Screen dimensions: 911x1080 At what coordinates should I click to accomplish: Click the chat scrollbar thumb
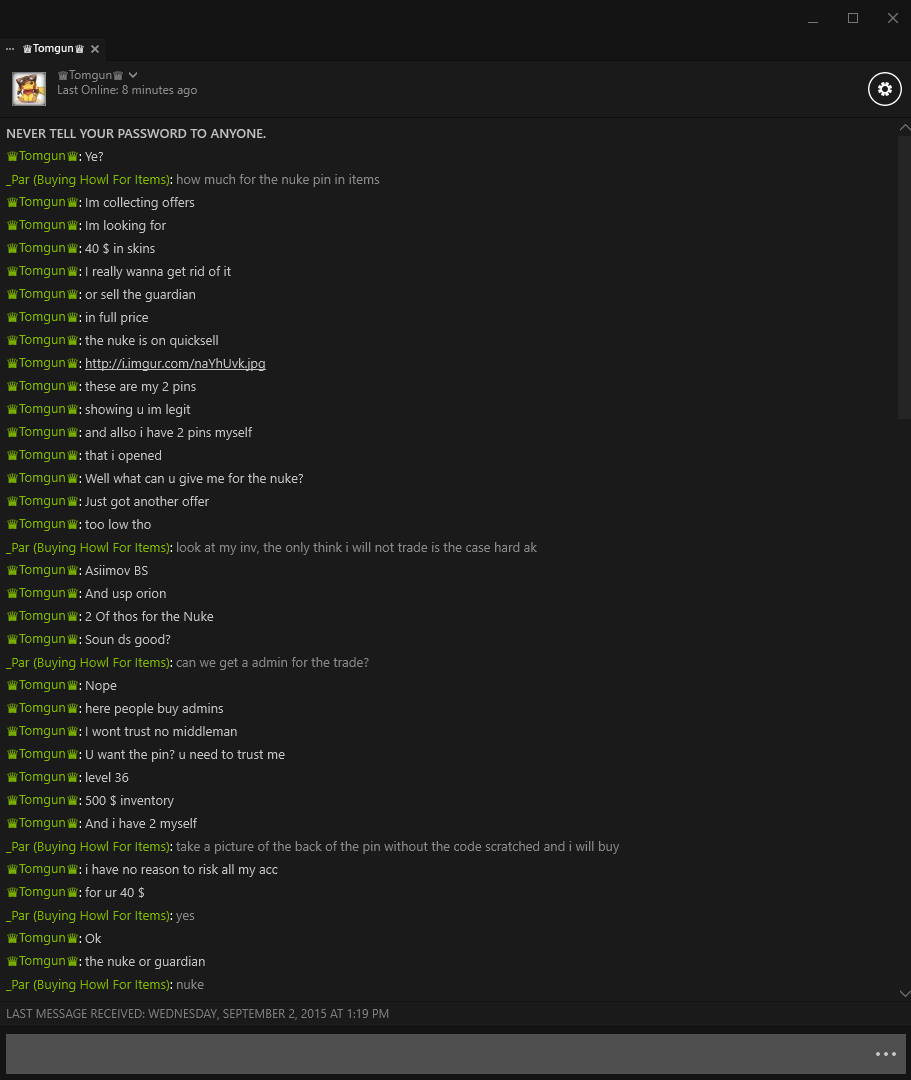pos(904,278)
